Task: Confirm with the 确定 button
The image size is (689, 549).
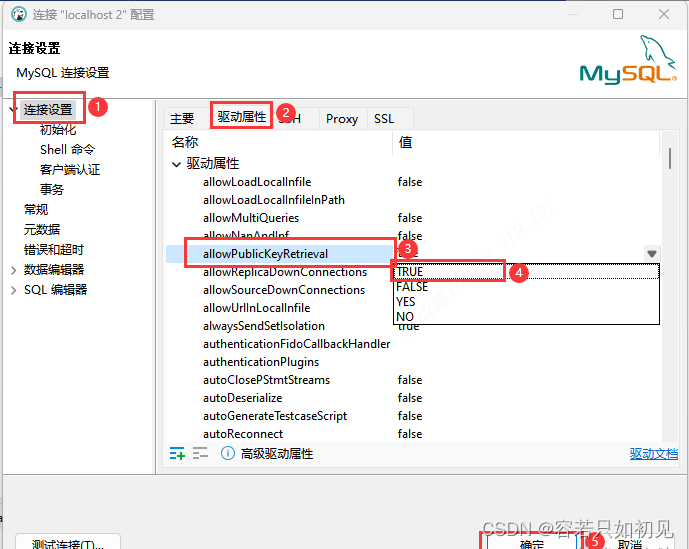Action: (532, 542)
